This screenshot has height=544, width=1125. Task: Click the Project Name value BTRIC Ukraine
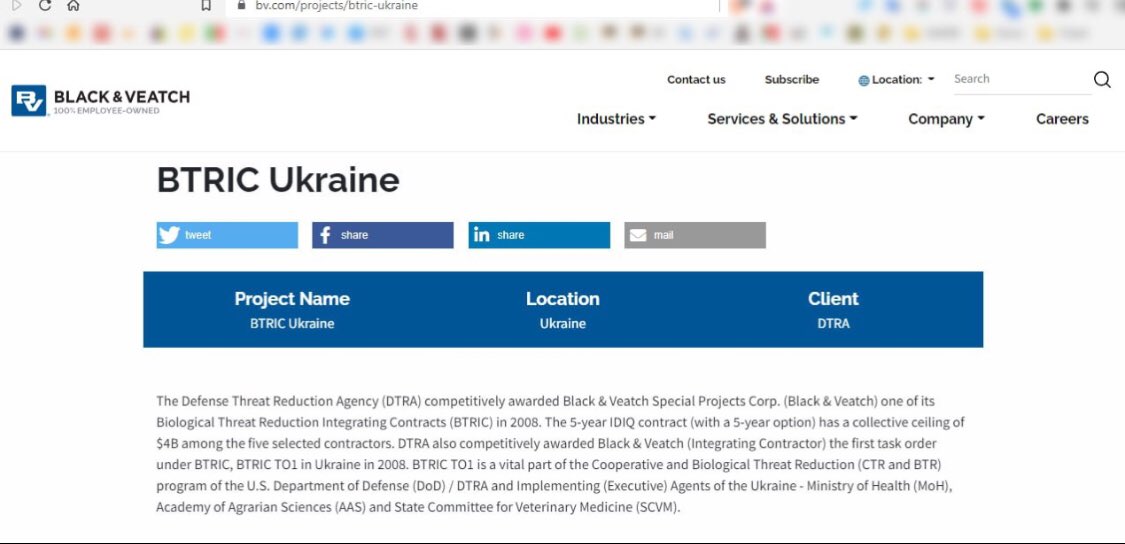[292, 324]
